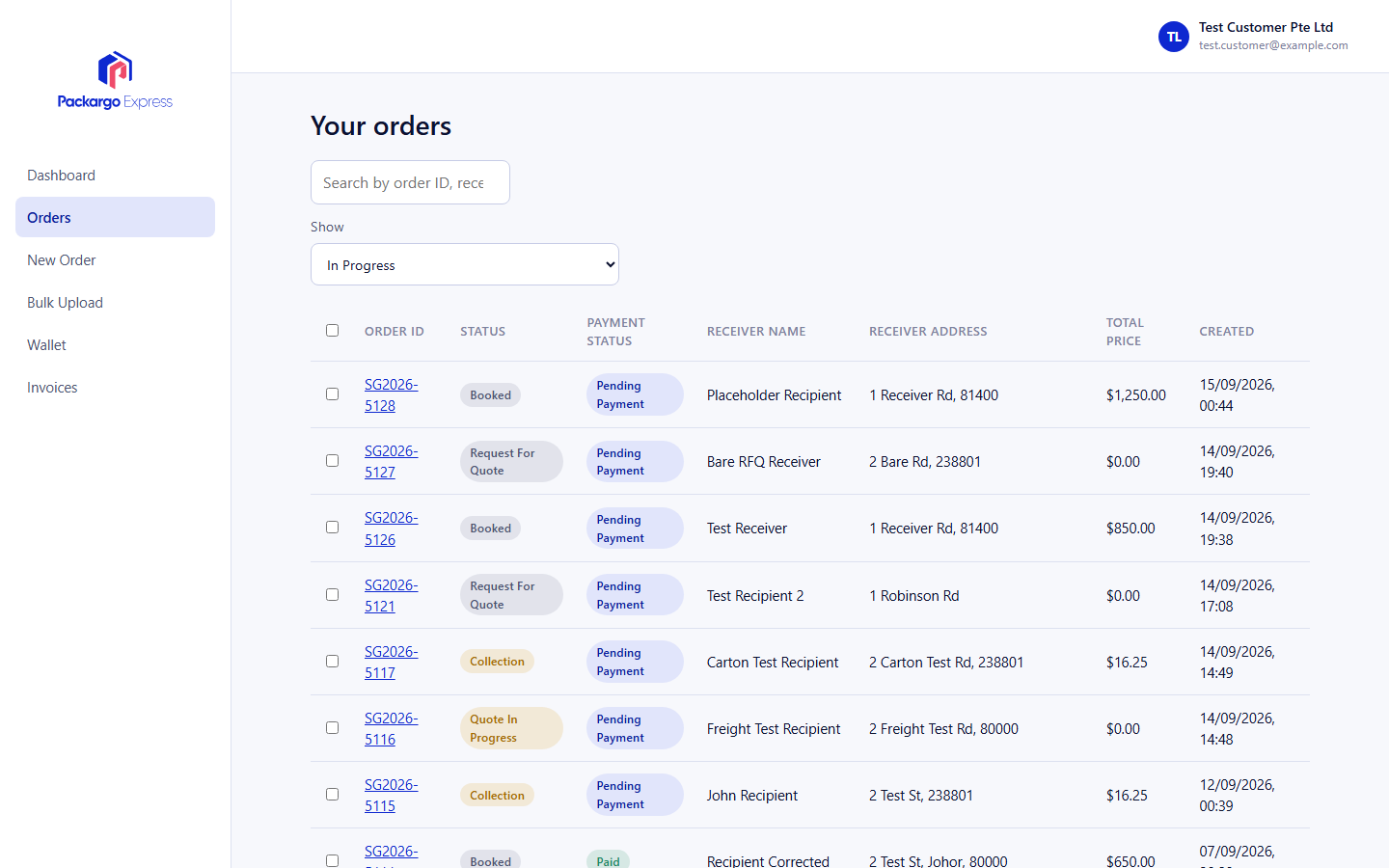This screenshot has height=868, width=1389.
Task: Open order link SG2026-5117
Action: pos(391,662)
